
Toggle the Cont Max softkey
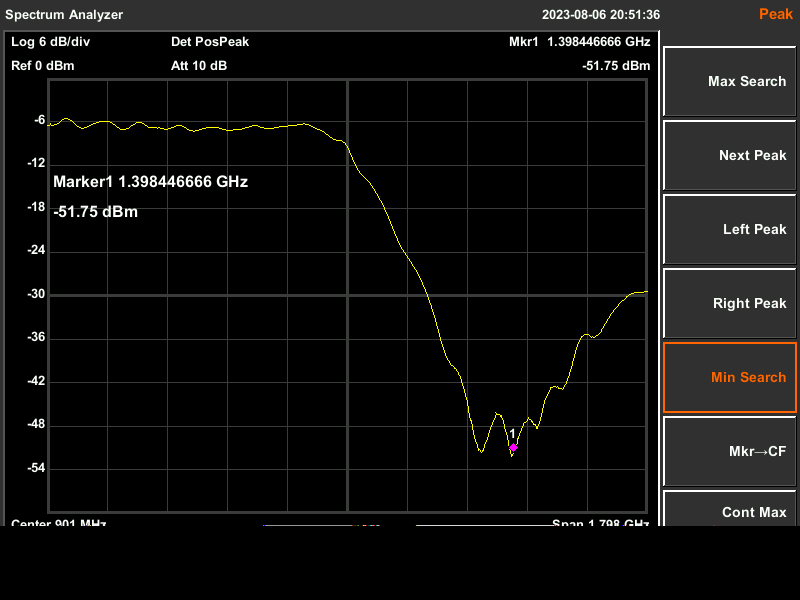click(x=730, y=508)
